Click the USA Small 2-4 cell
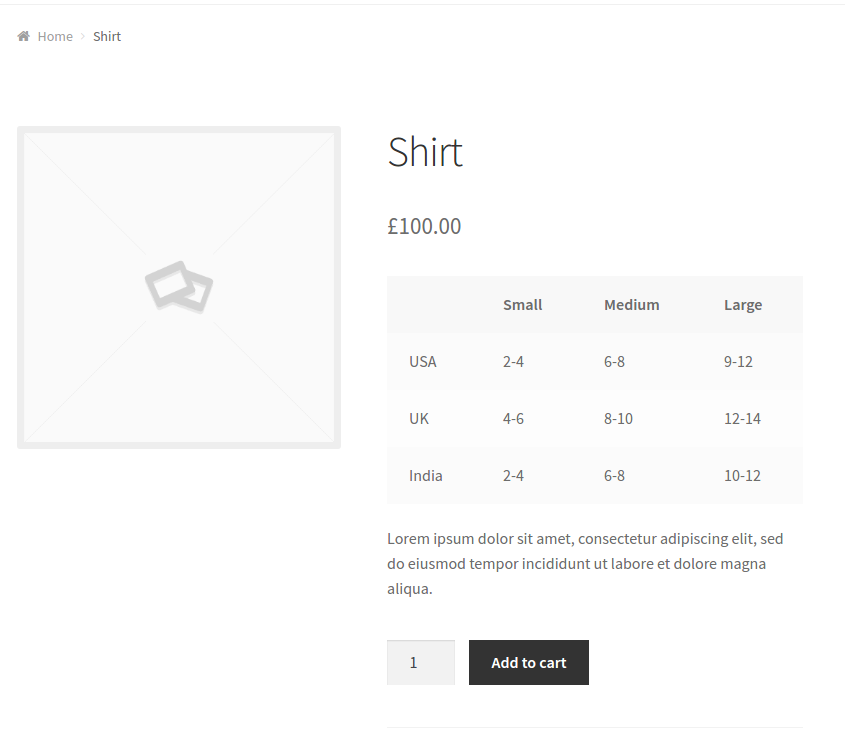 513,362
